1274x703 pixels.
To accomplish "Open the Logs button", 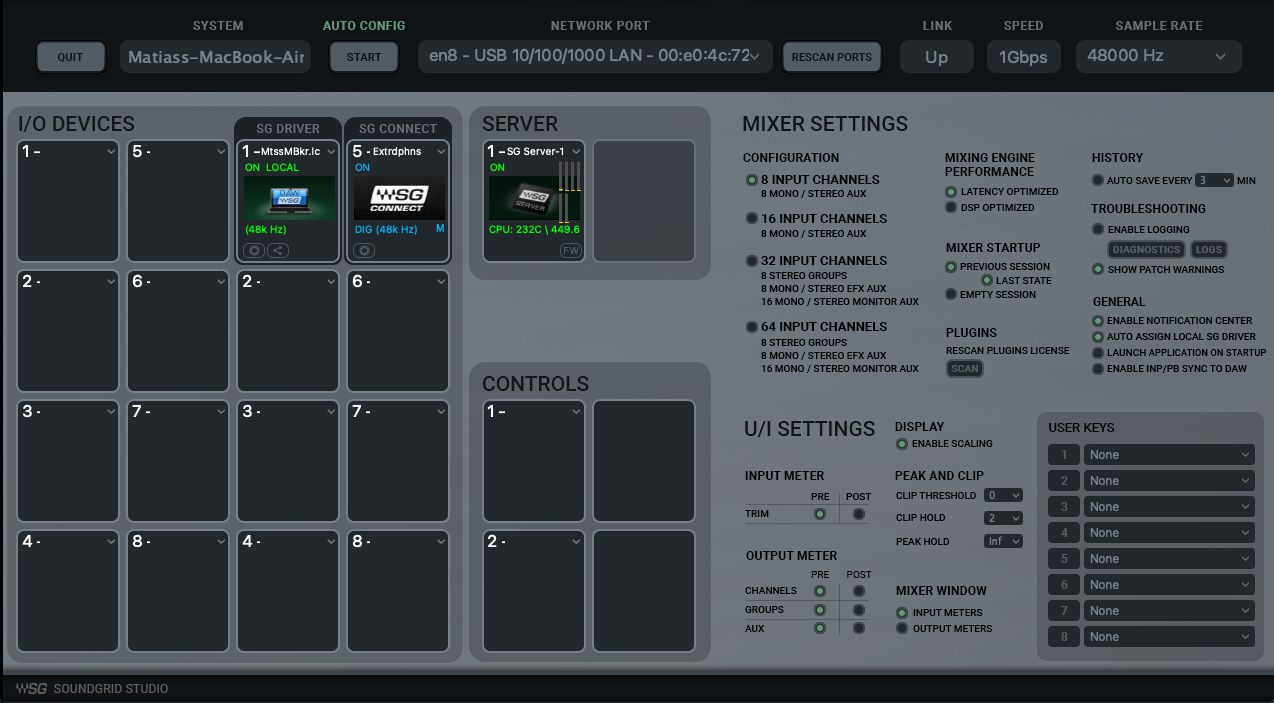I will click(1208, 250).
